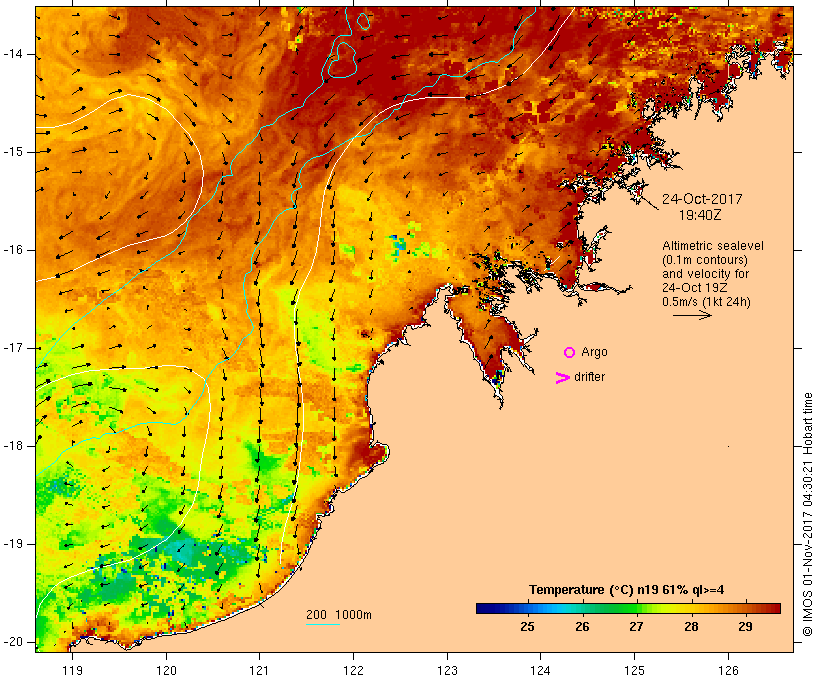Click the 'Argo' legend label
Image resolution: width=820 pixels, height=680 pixels.
tap(594, 352)
